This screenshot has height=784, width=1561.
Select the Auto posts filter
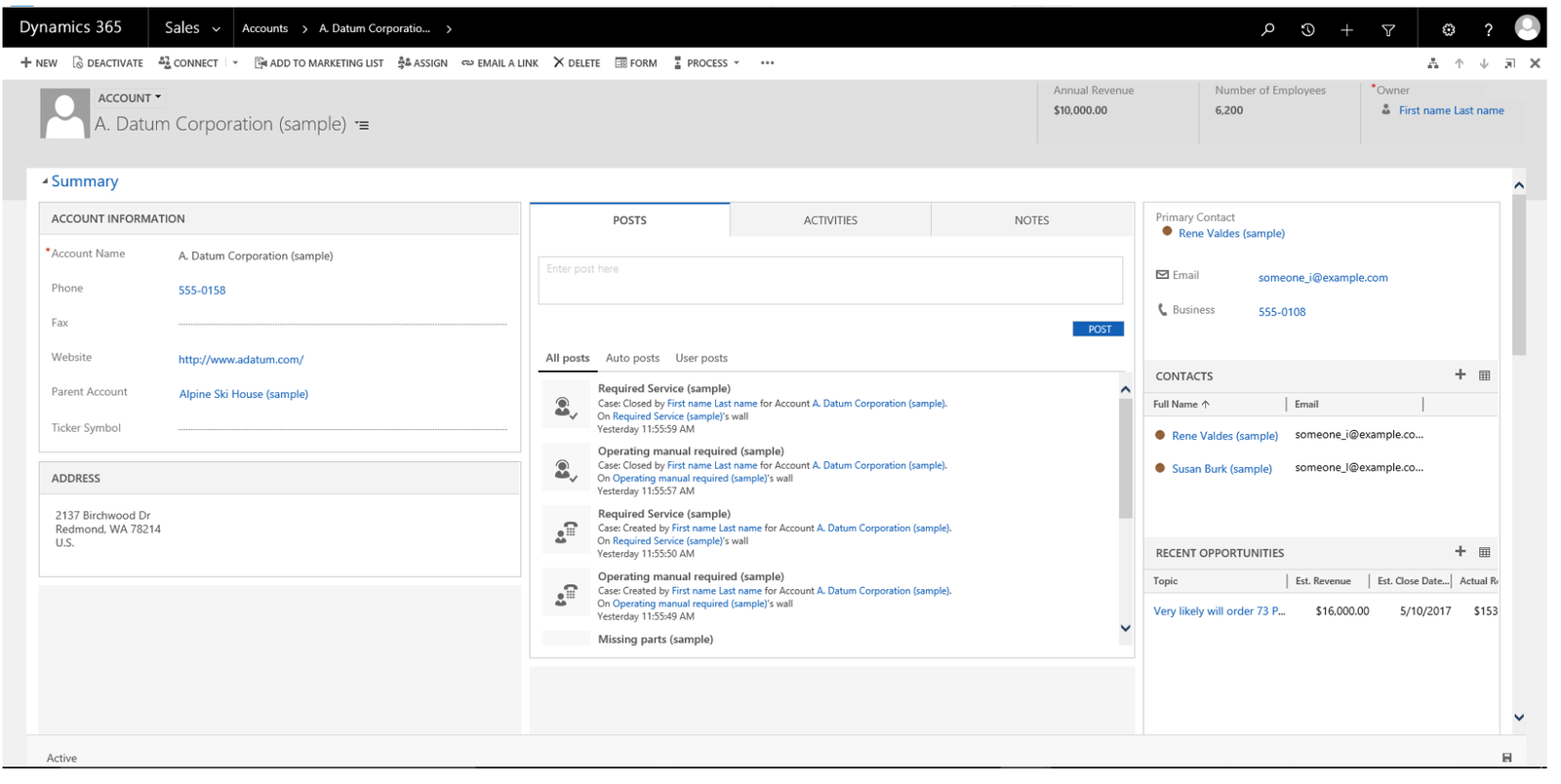(632, 358)
